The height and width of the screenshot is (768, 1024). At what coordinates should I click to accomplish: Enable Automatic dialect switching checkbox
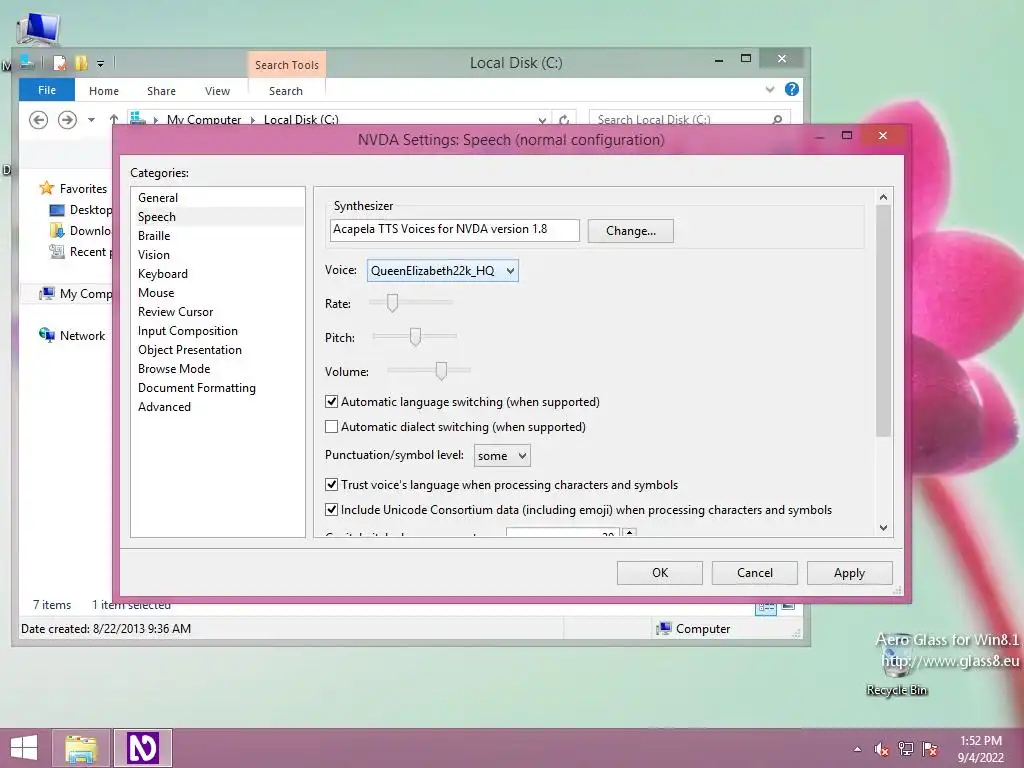(332, 426)
